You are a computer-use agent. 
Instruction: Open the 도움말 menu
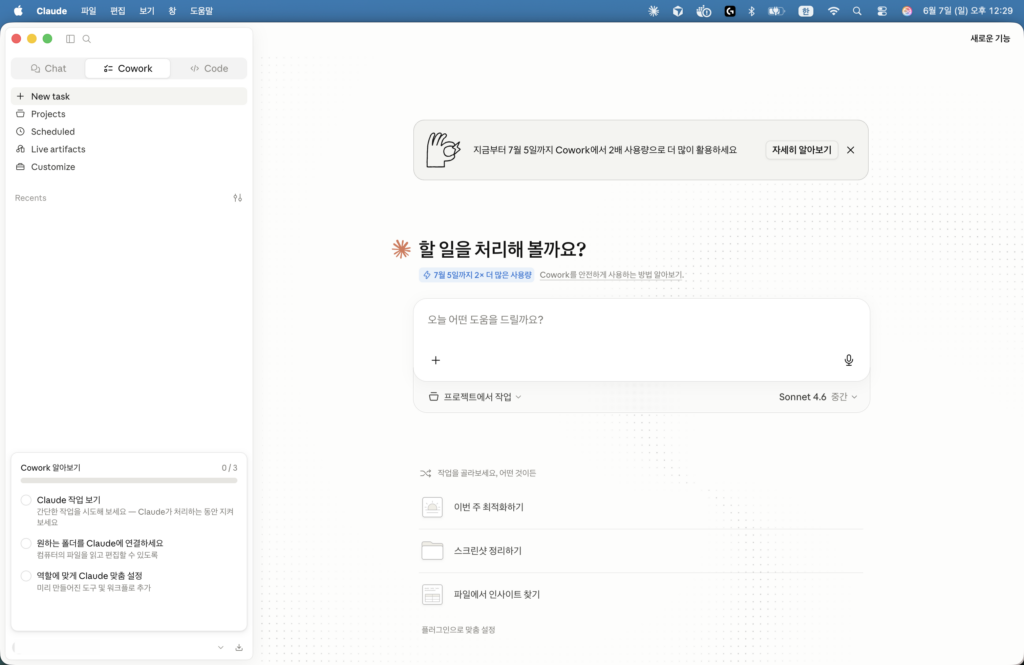coord(201,11)
